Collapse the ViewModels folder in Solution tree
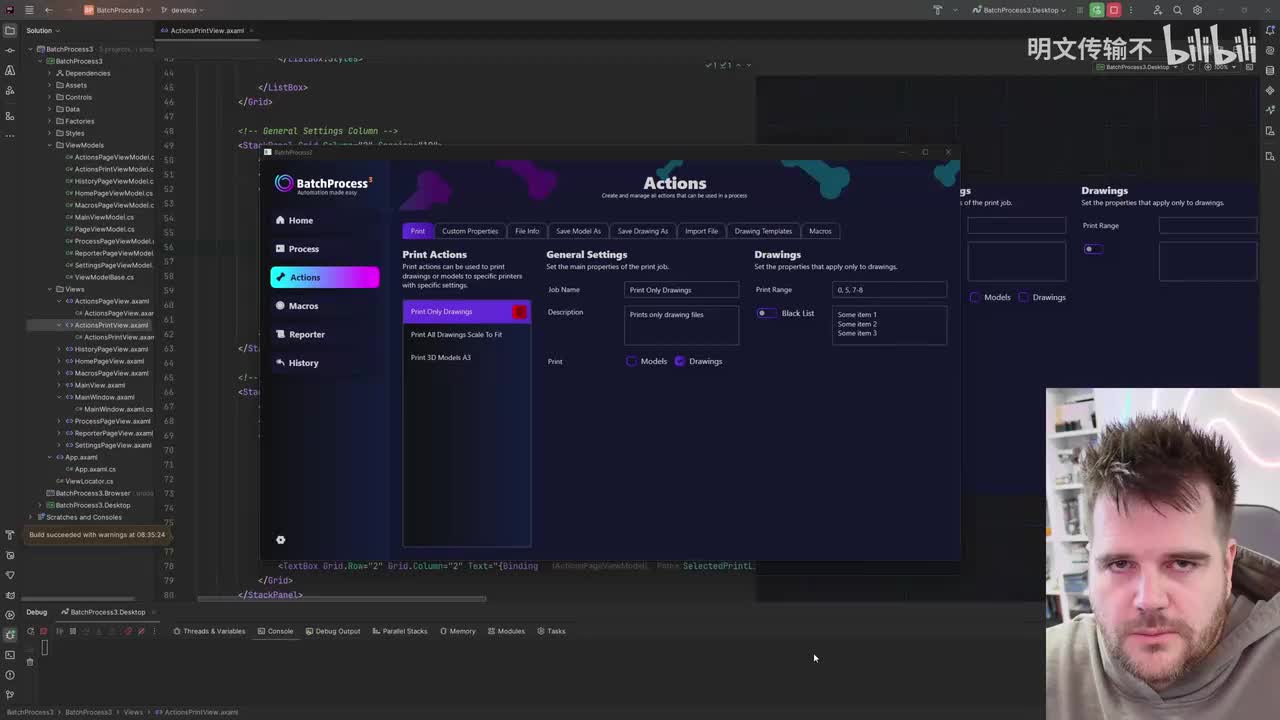The width and height of the screenshot is (1280, 720). [49, 145]
